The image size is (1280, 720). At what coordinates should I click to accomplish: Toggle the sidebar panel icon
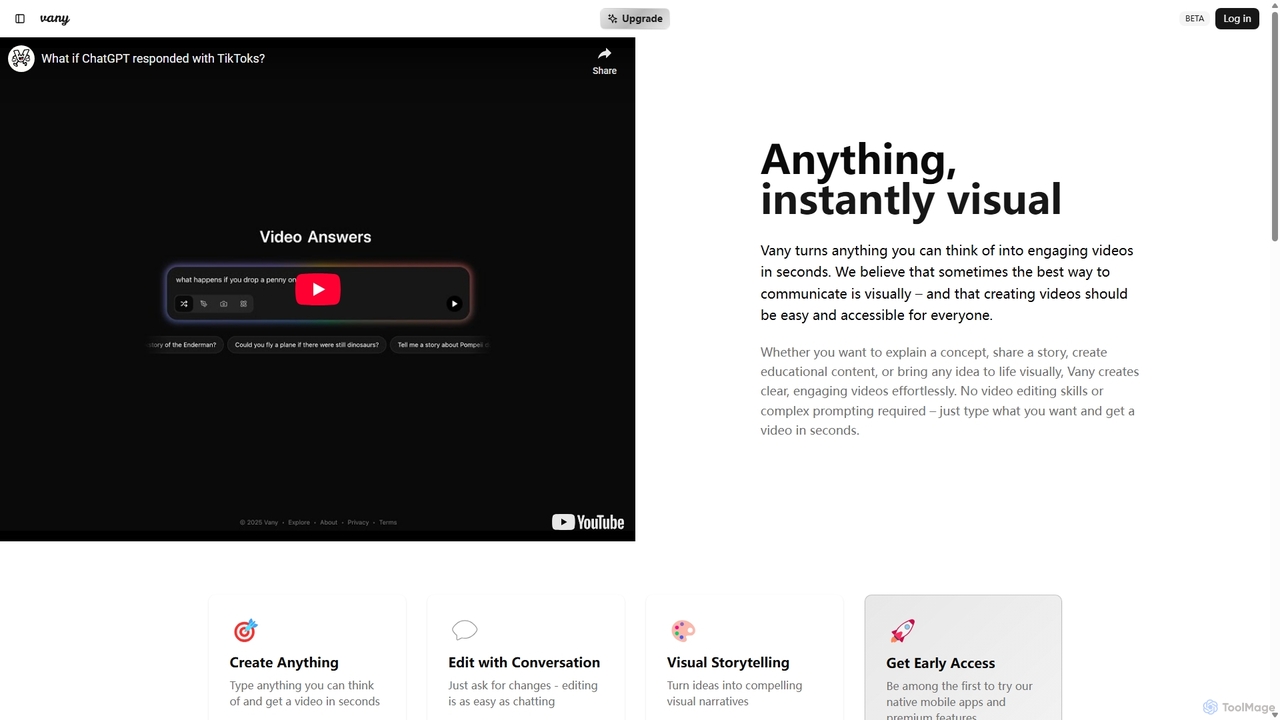pyautogui.click(x=20, y=19)
